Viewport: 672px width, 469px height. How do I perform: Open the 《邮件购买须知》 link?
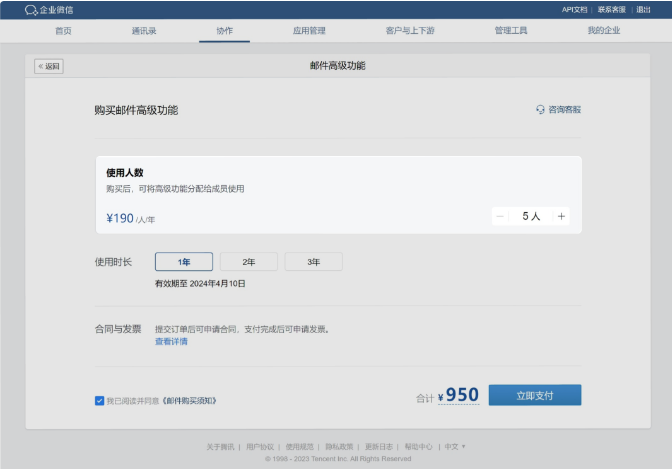pyautogui.click(x=190, y=400)
